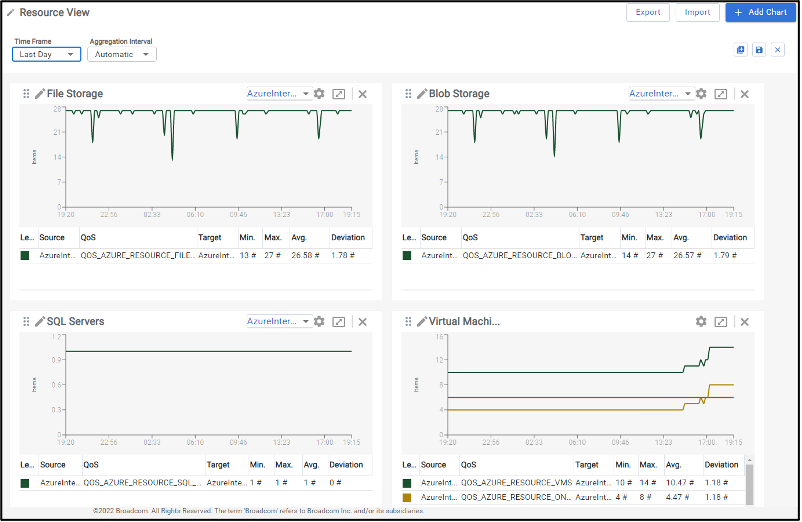
Task: Open File Storage chart settings gear
Action: [x=319, y=94]
